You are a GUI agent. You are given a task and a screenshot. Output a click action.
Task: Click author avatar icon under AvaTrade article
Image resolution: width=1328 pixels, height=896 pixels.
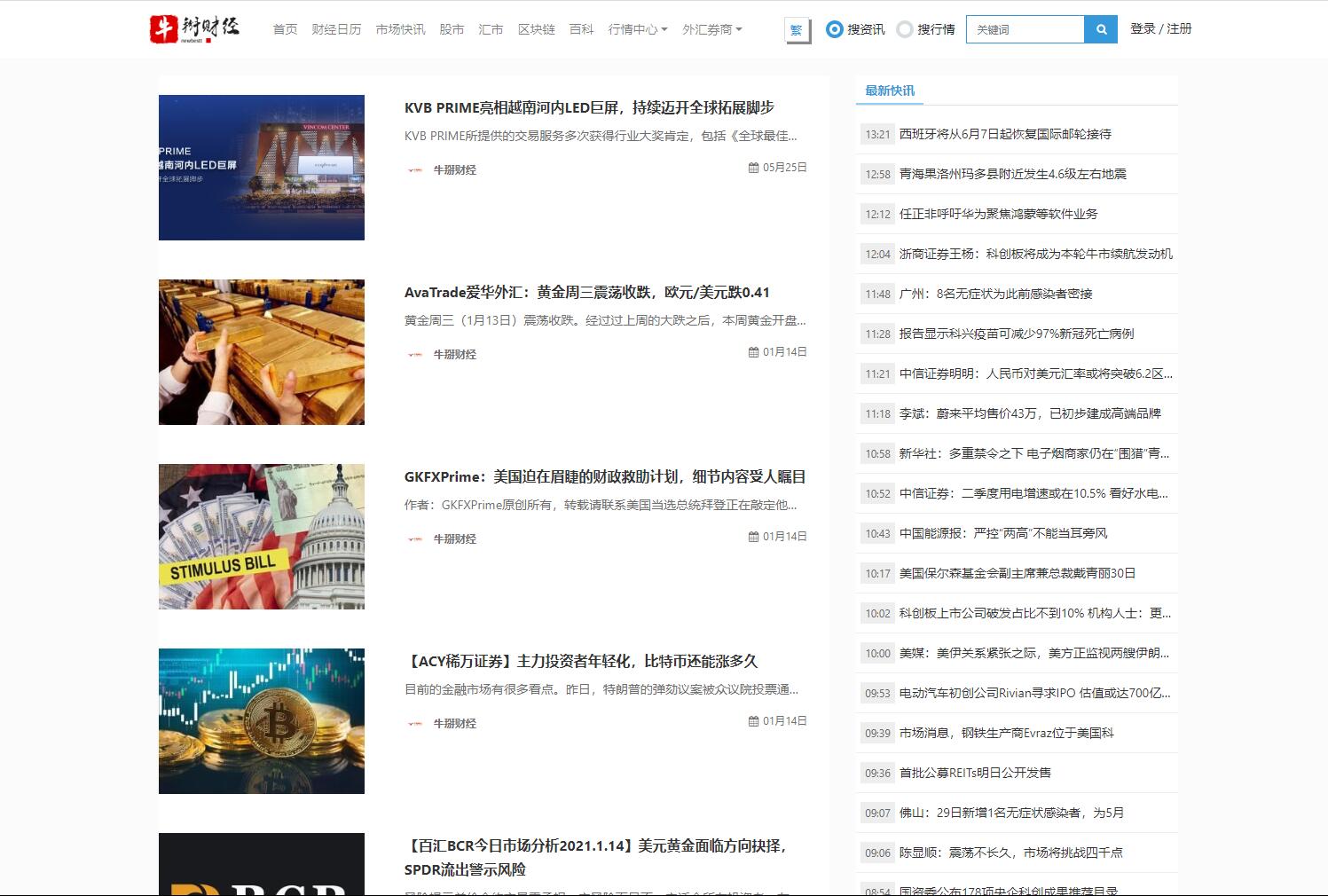pyautogui.click(x=414, y=355)
